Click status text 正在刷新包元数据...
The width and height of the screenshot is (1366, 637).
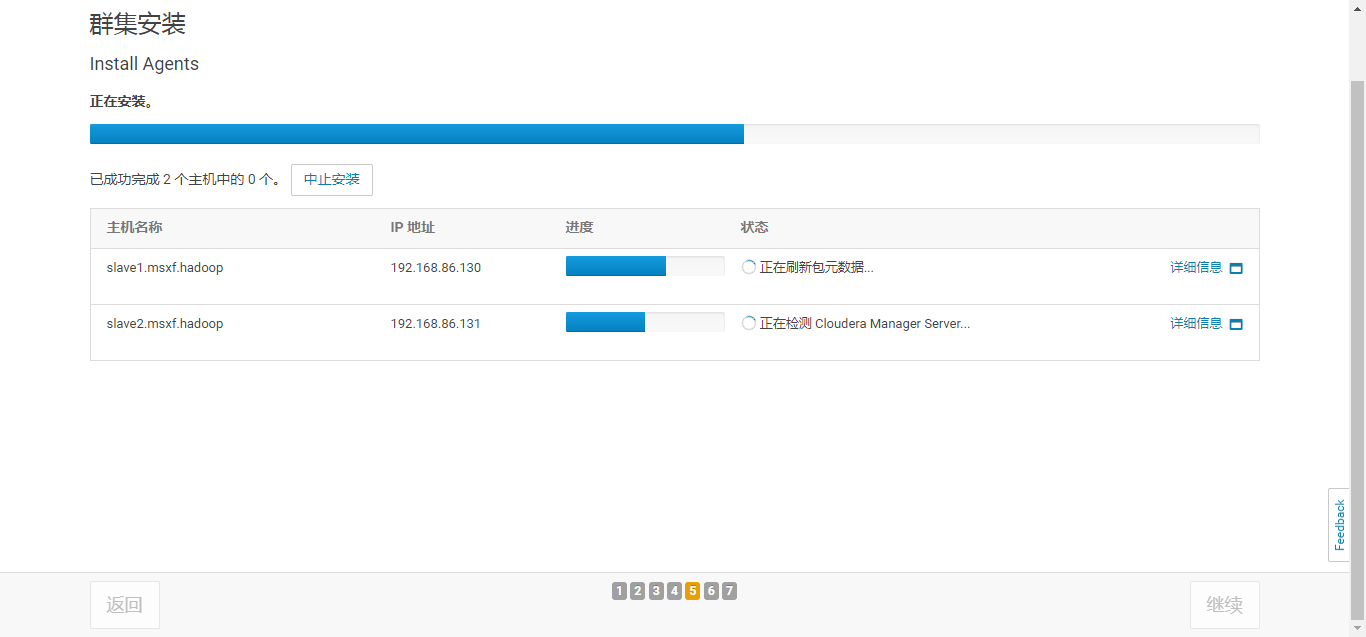pyautogui.click(x=817, y=268)
